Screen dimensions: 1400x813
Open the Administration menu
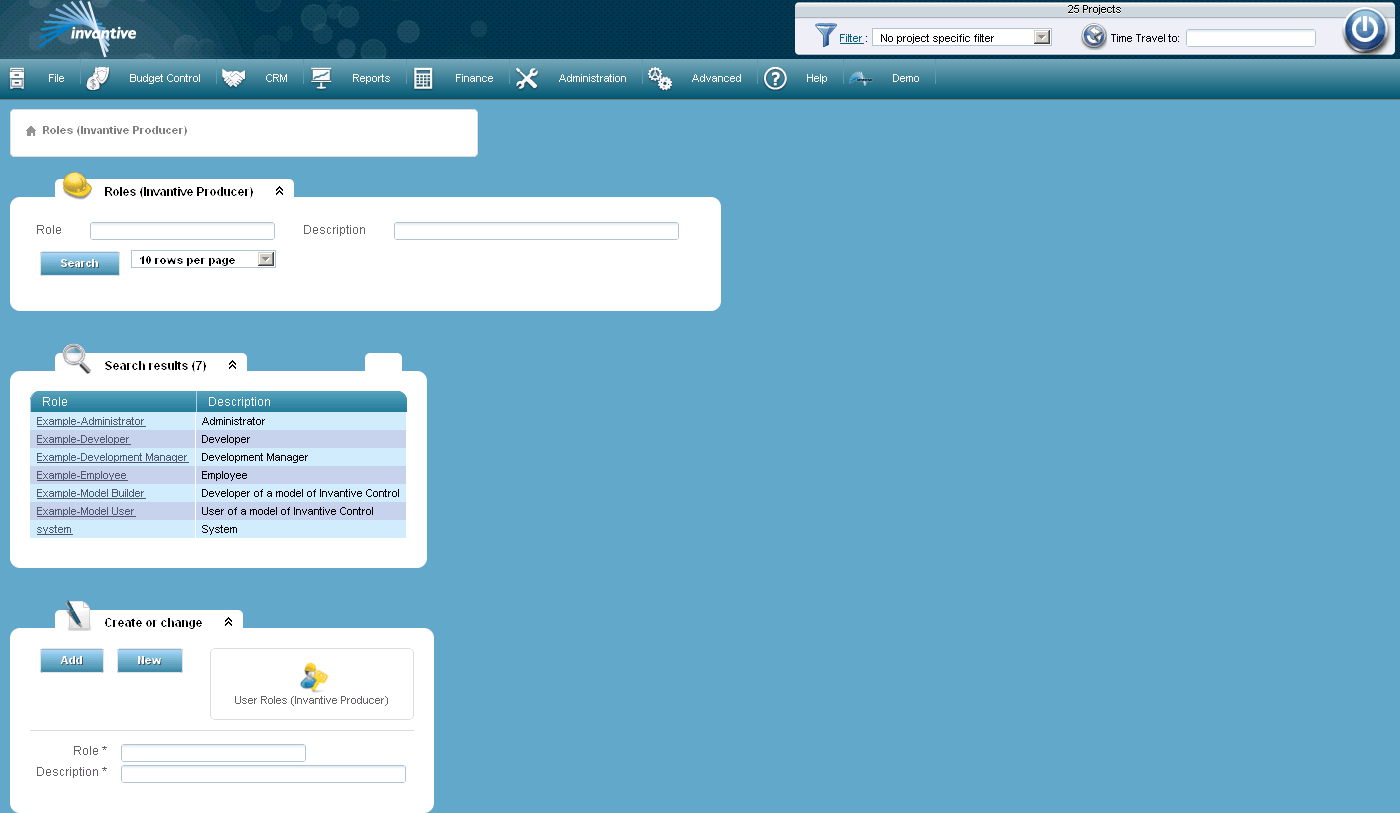tap(592, 77)
